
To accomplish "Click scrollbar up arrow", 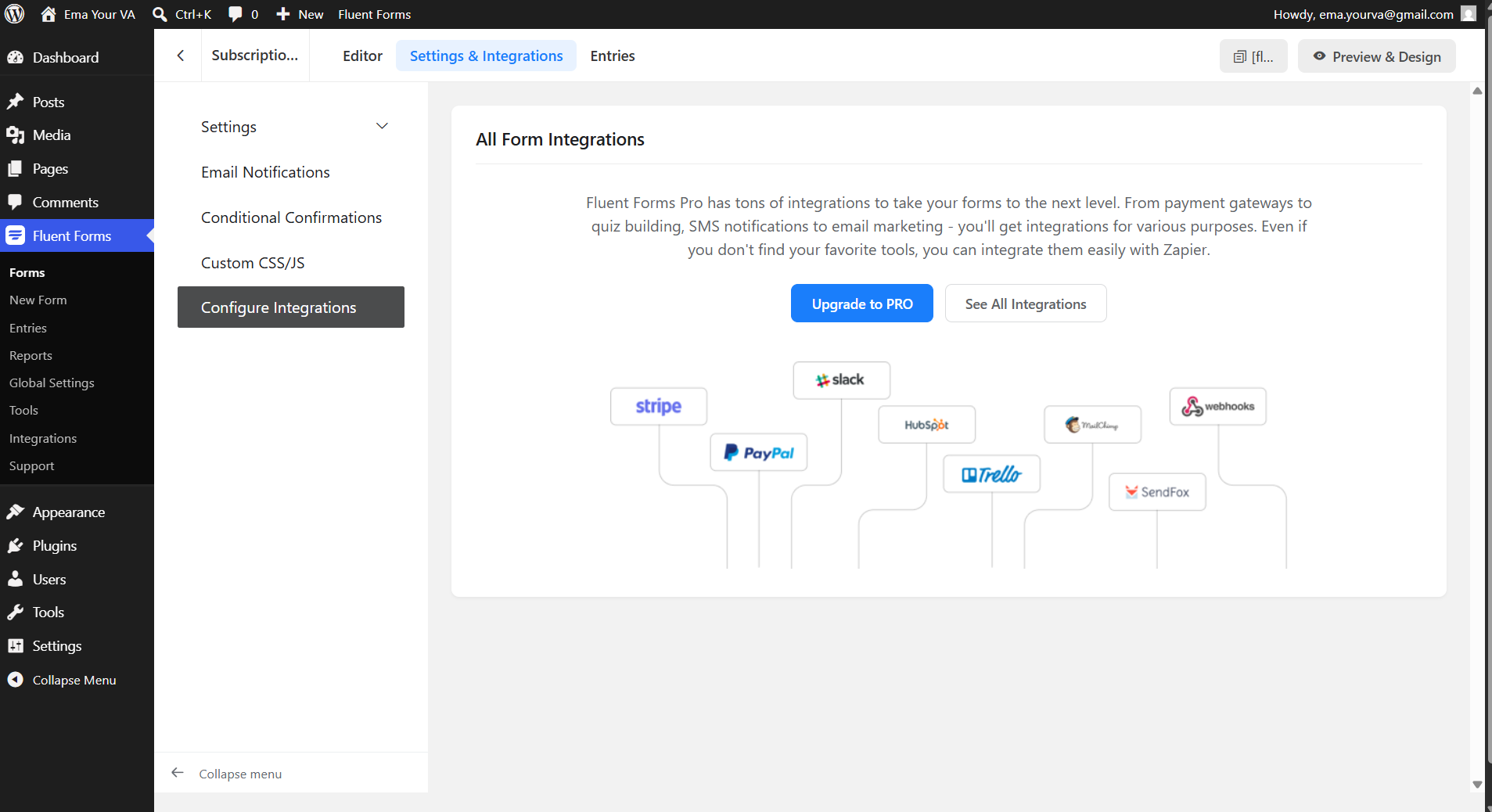I will (1477, 91).
